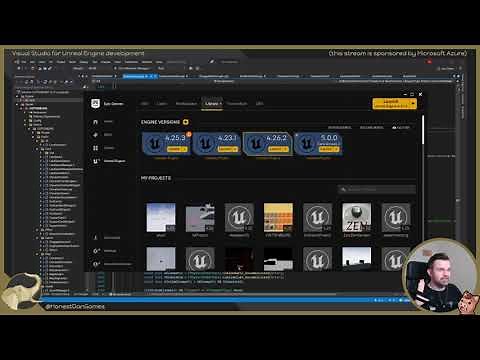Open options arrow beside 5.0.0 Launch
The image size is (480, 360).
pyautogui.click(x=337, y=149)
